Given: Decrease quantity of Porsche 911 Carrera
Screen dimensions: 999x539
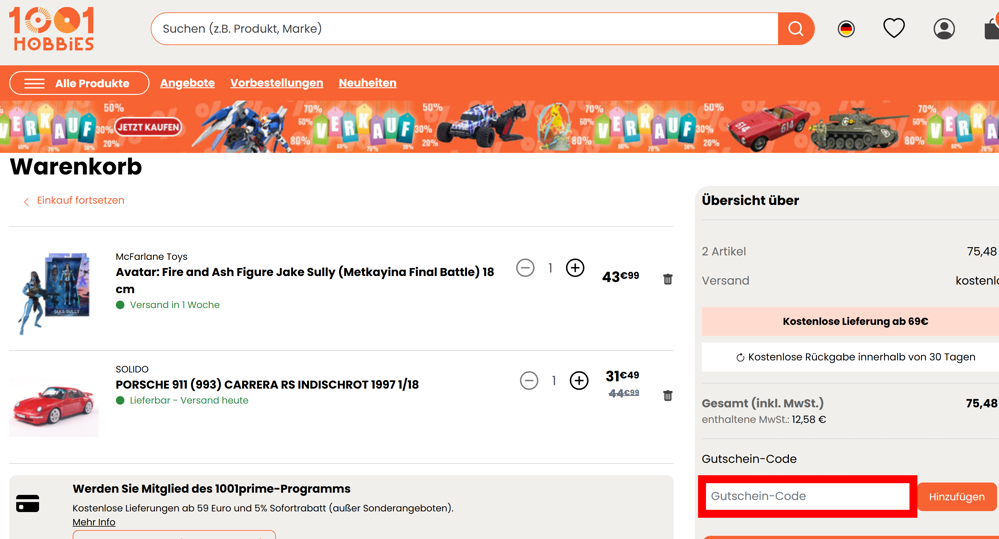Looking at the screenshot, I should pyautogui.click(x=529, y=381).
